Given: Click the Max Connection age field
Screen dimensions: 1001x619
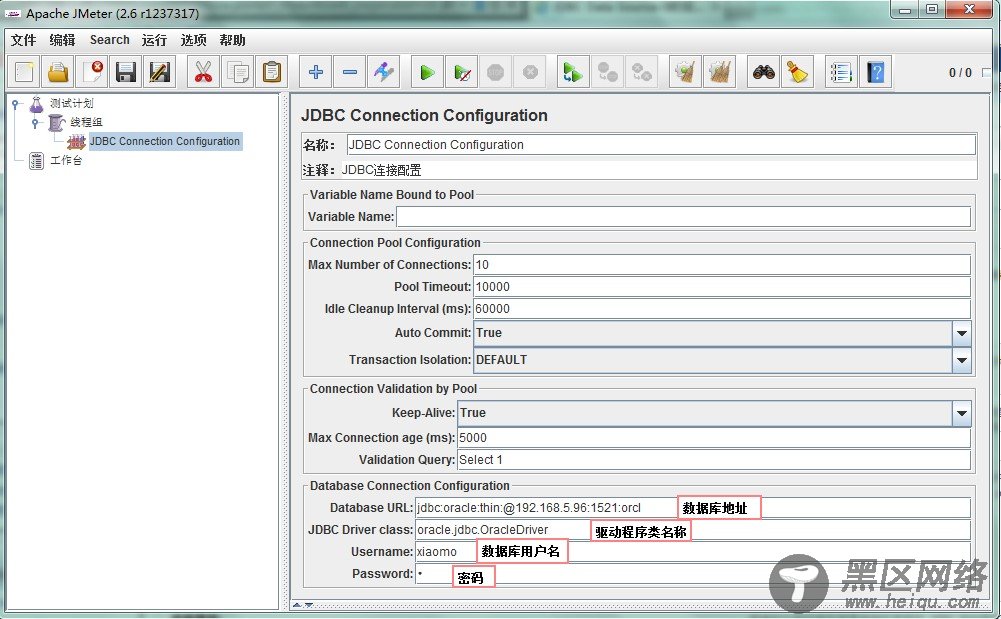Looking at the screenshot, I should click(x=714, y=438).
